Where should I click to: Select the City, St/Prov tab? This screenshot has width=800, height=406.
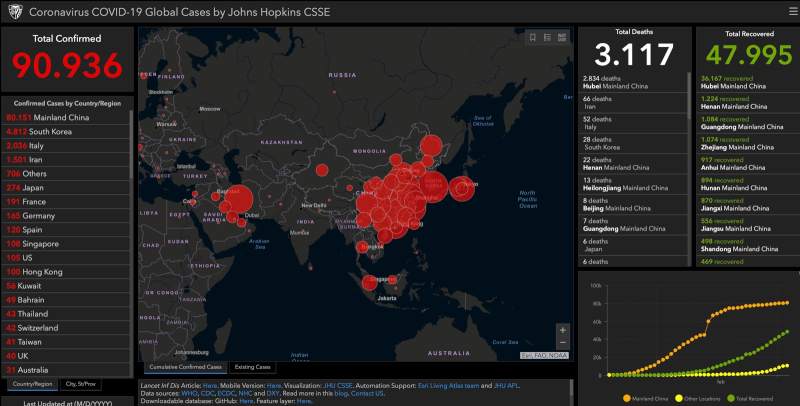(x=81, y=384)
